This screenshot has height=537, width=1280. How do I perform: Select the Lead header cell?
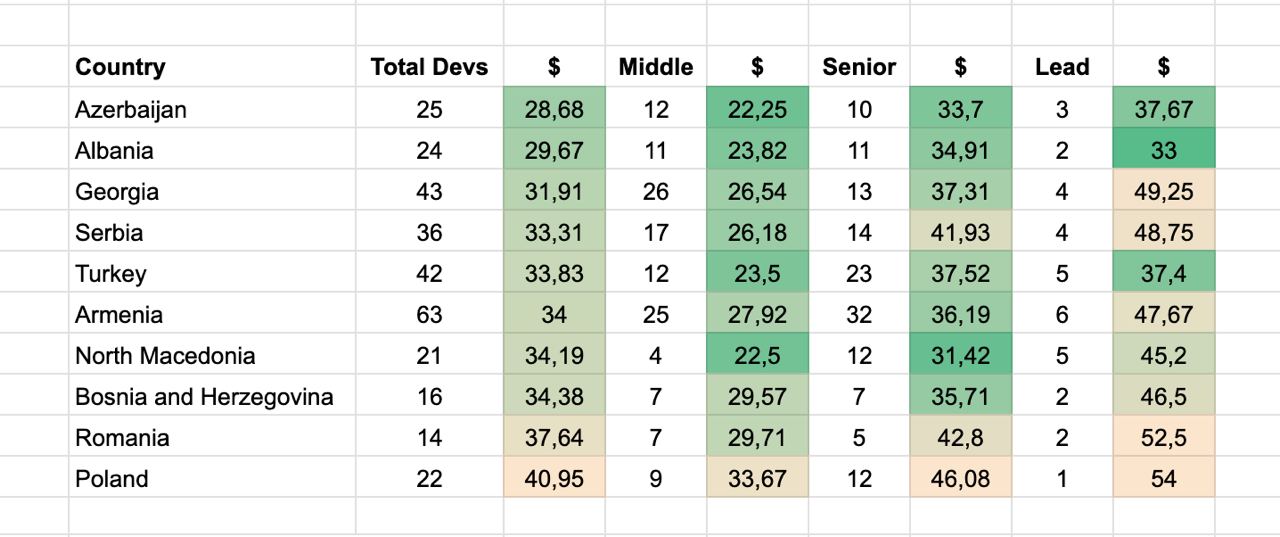(x=1062, y=68)
